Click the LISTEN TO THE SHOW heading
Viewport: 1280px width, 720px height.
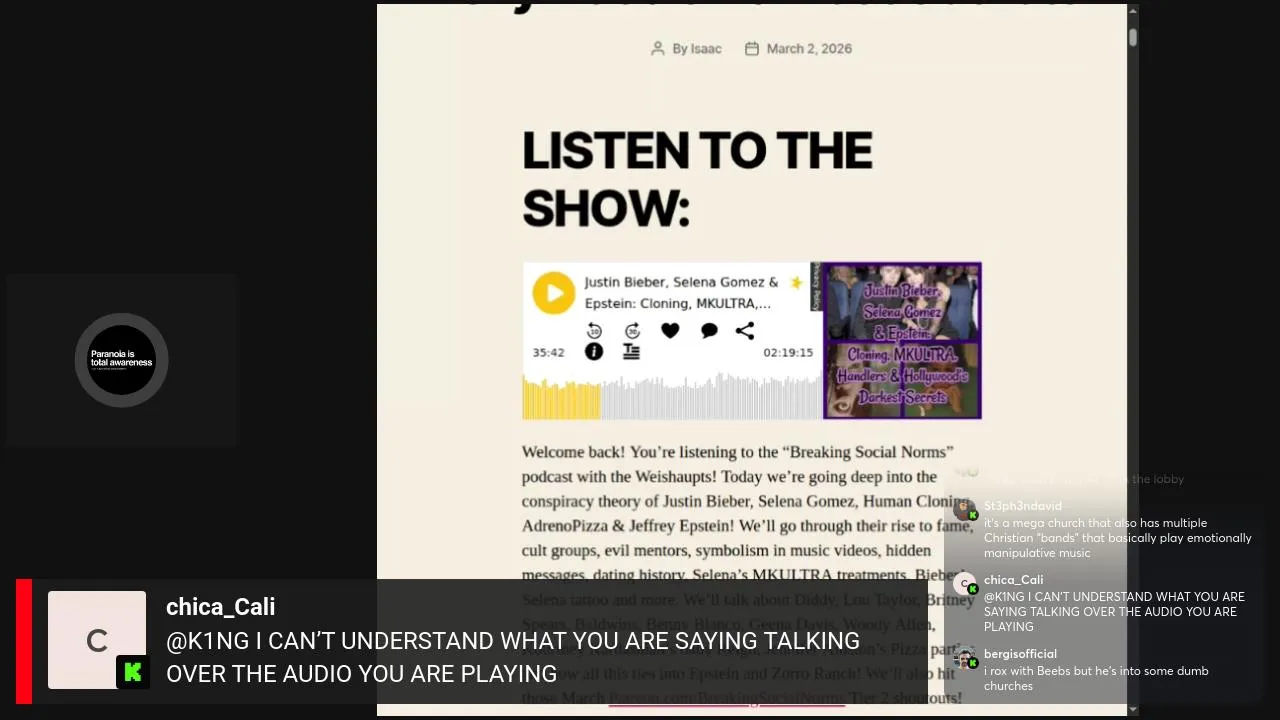point(697,180)
